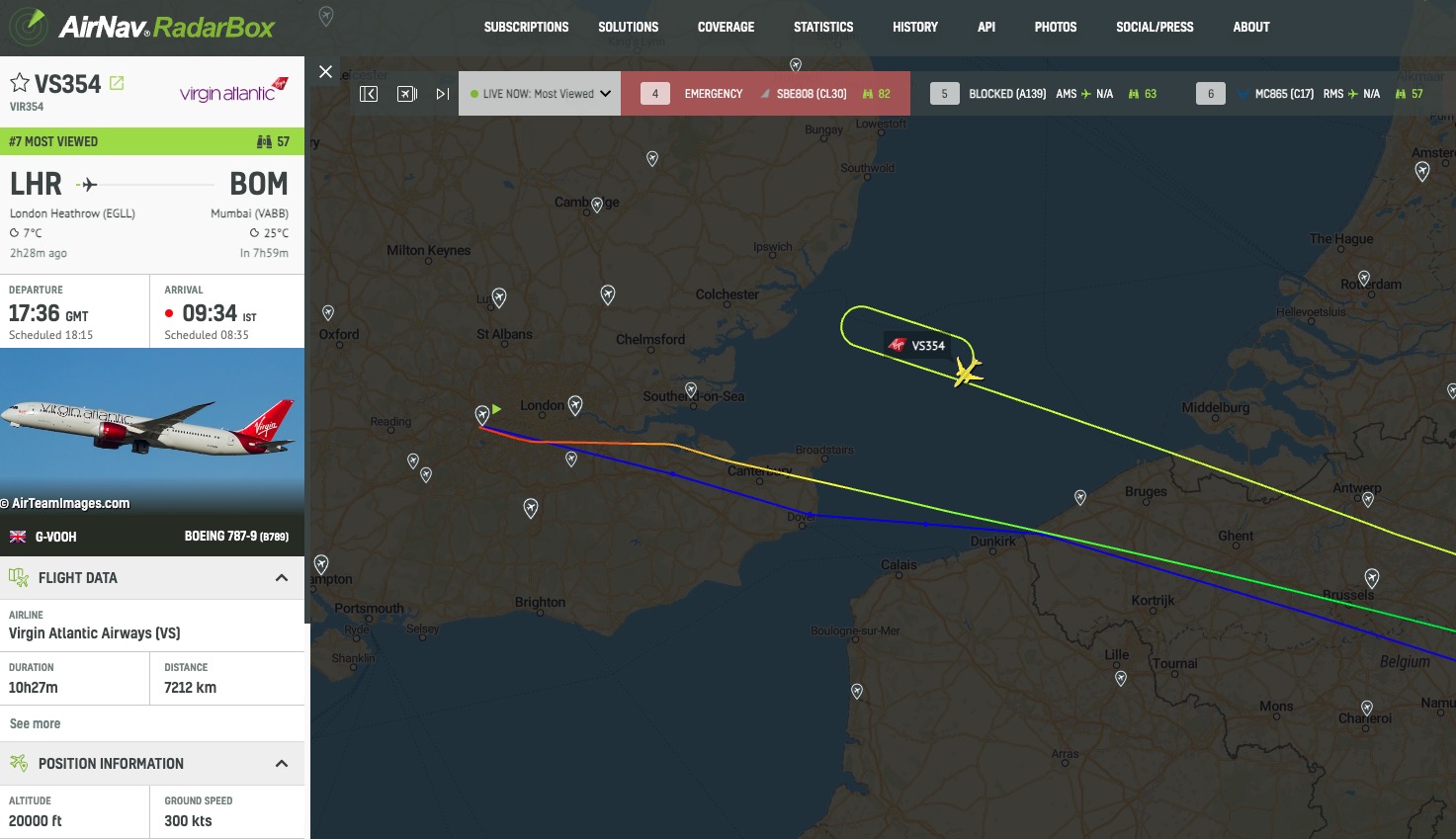Click See more link
The height and width of the screenshot is (839, 1456).
click(x=35, y=723)
